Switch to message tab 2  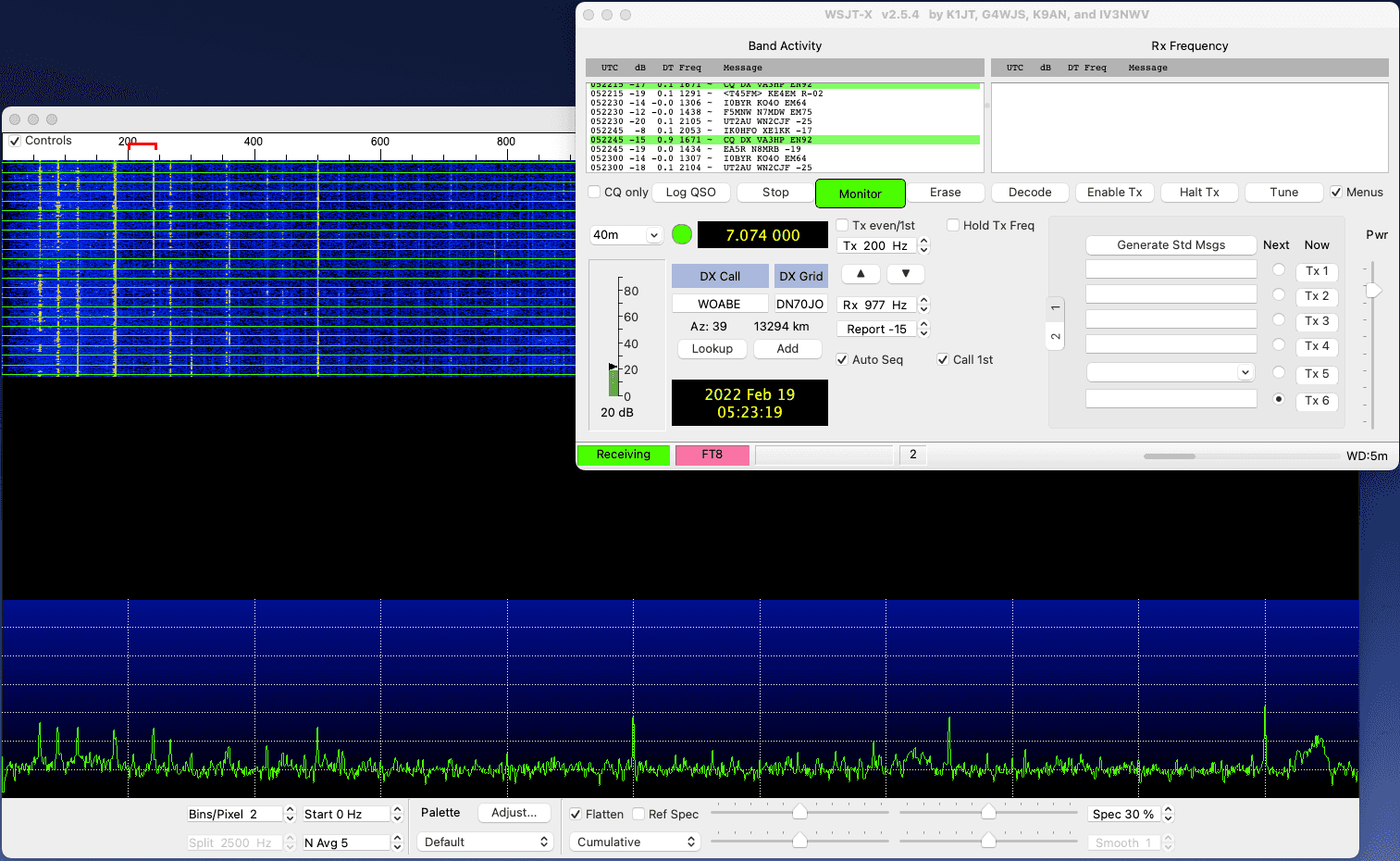tap(1056, 336)
